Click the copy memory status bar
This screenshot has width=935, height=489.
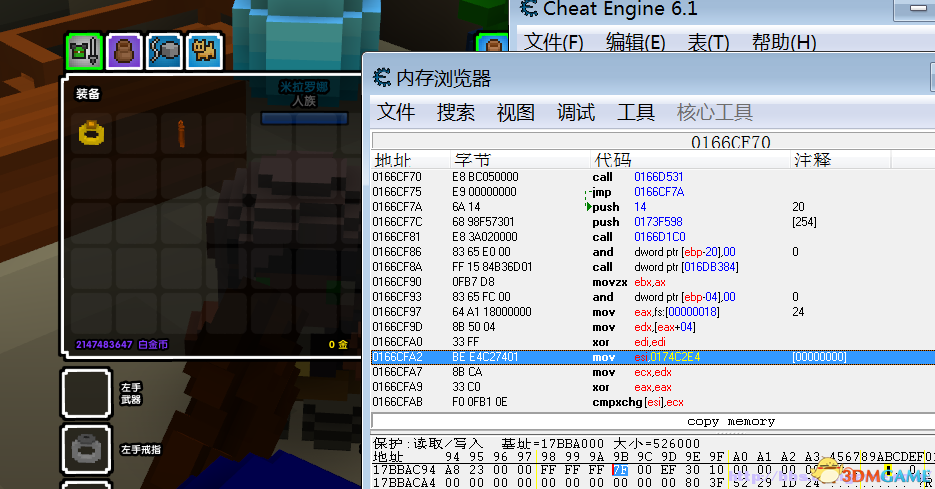click(653, 421)
